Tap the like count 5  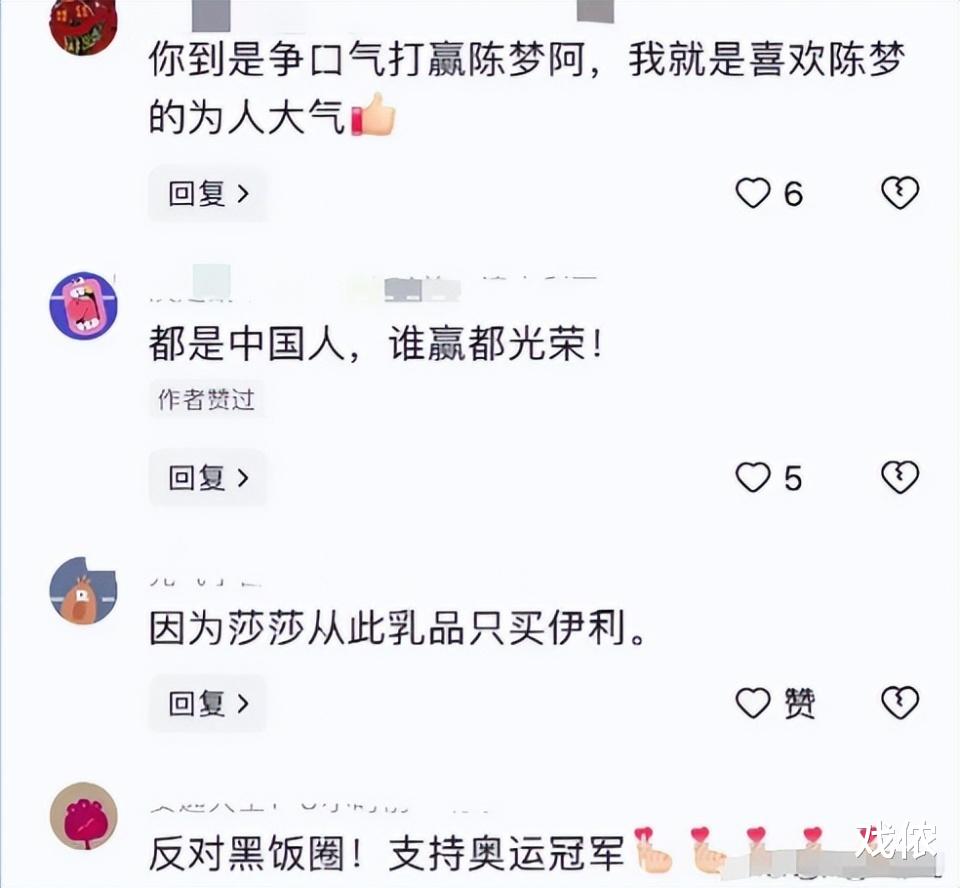click(793, 478)
